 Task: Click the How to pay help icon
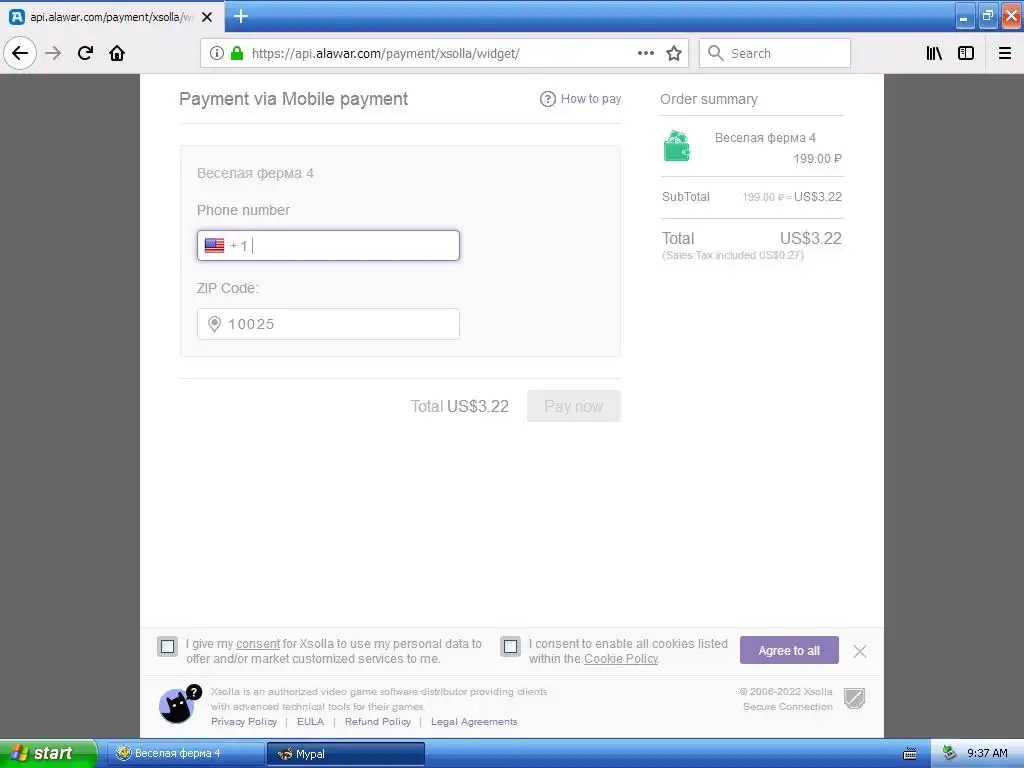pyautogui.click(x=547, y=99)
